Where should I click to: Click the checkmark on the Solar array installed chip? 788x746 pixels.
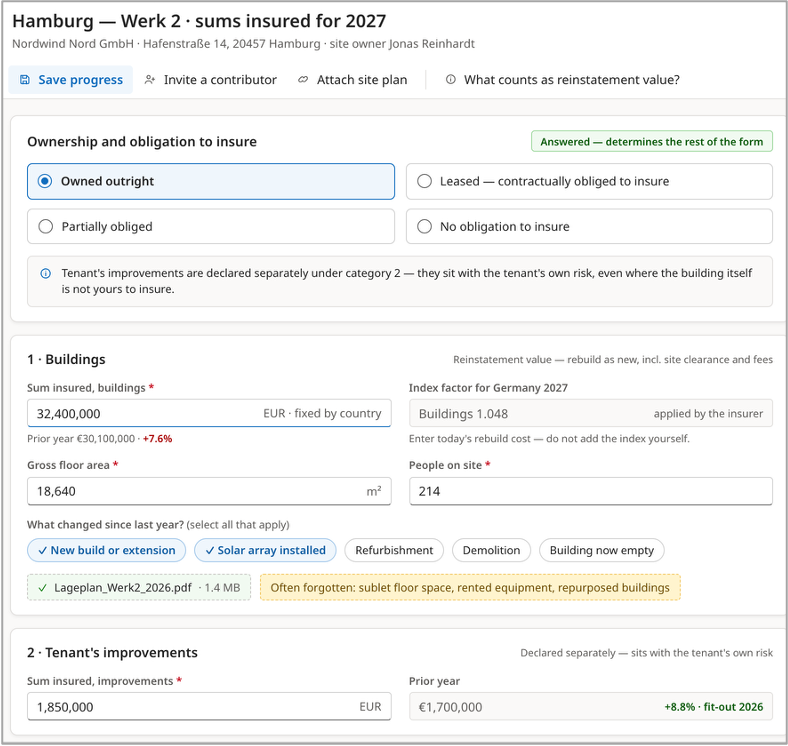[x=210, y=550]
